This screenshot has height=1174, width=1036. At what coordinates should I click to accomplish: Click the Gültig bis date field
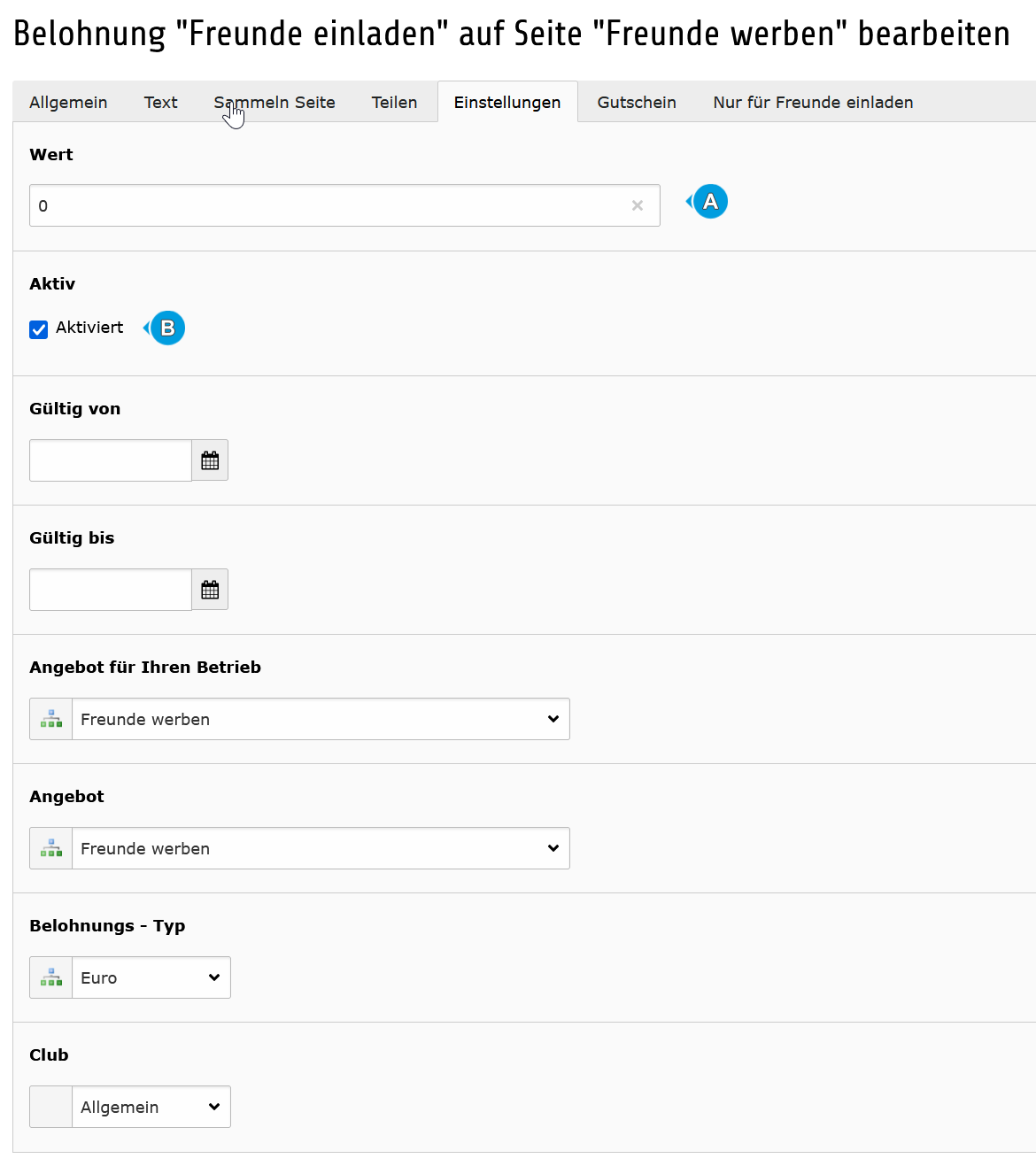pyautogui.click(x=111, y=590)
